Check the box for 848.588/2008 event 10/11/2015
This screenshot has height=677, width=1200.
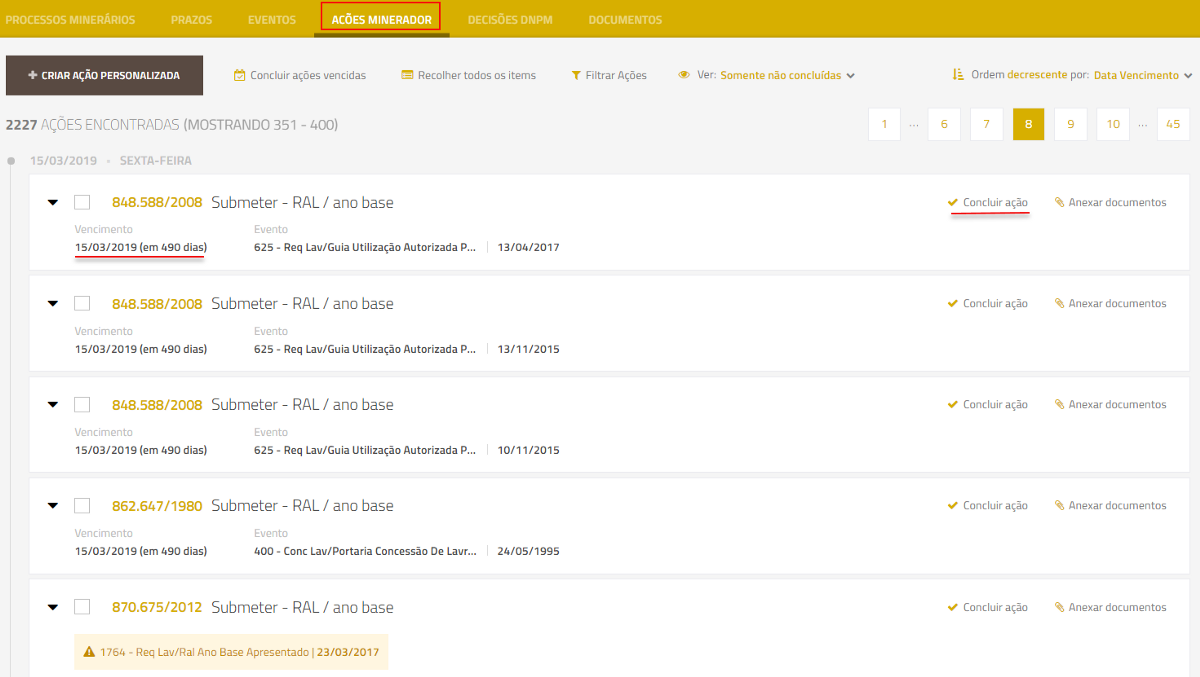(82, 404)
